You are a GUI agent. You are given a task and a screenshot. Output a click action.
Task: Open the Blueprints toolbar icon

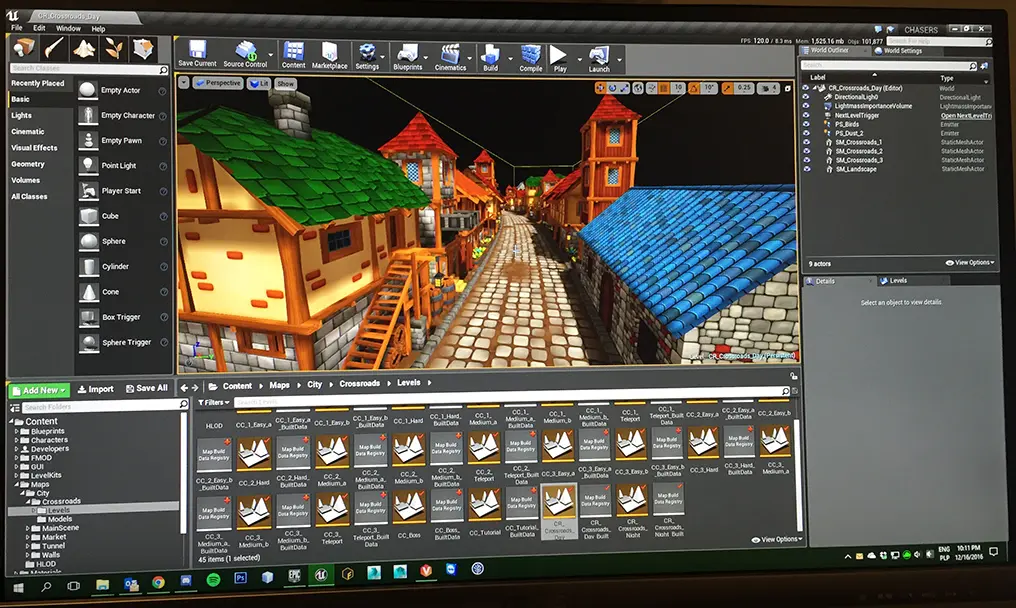point(408,57)
